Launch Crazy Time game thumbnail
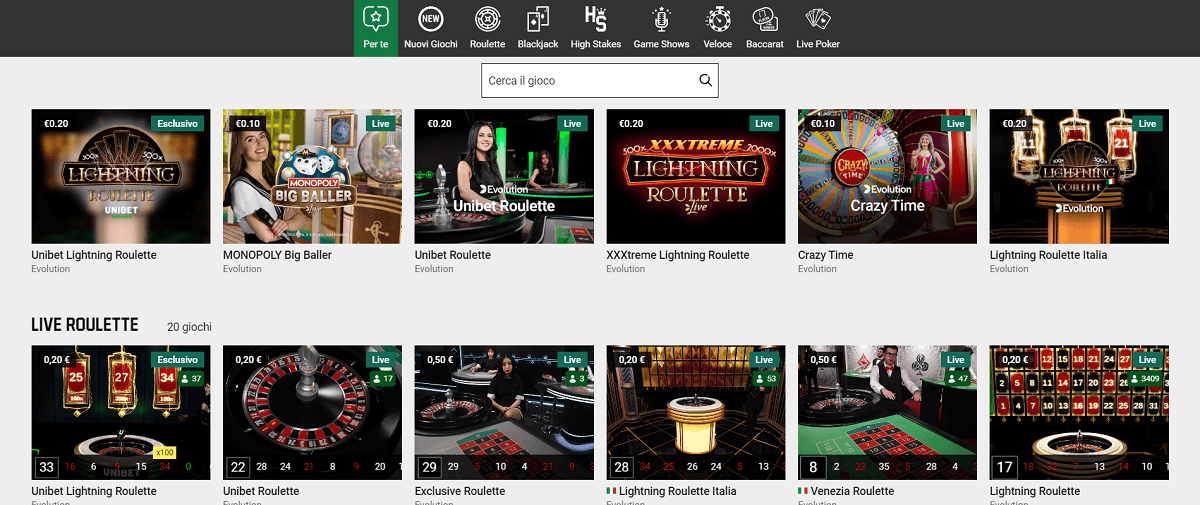Viewport: 1200px width, 505px height. [887, 176]
